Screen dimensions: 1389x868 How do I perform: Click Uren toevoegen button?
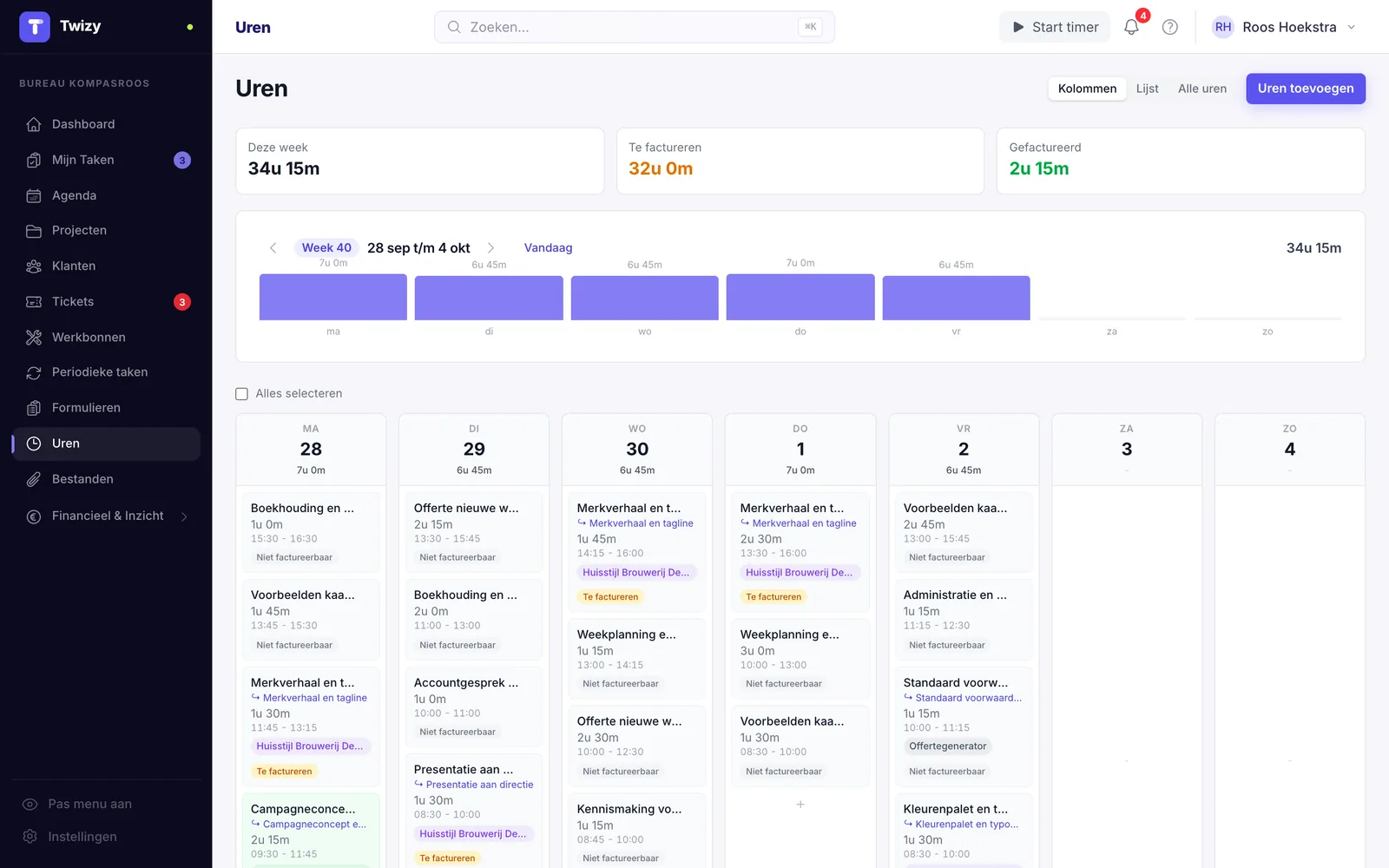click(1305, 89)
